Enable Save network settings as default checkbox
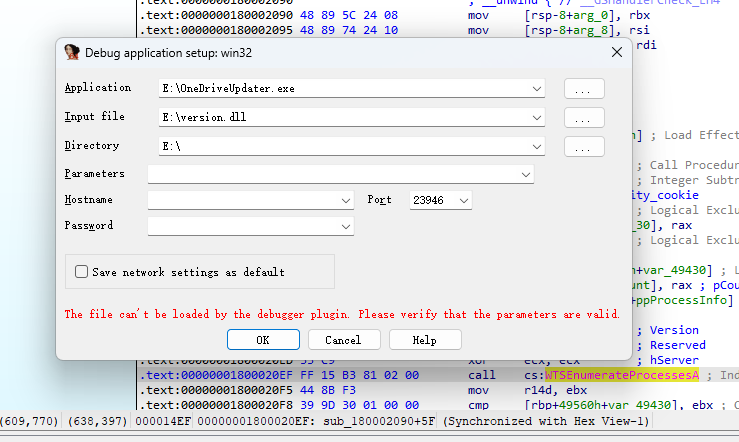 81,272
